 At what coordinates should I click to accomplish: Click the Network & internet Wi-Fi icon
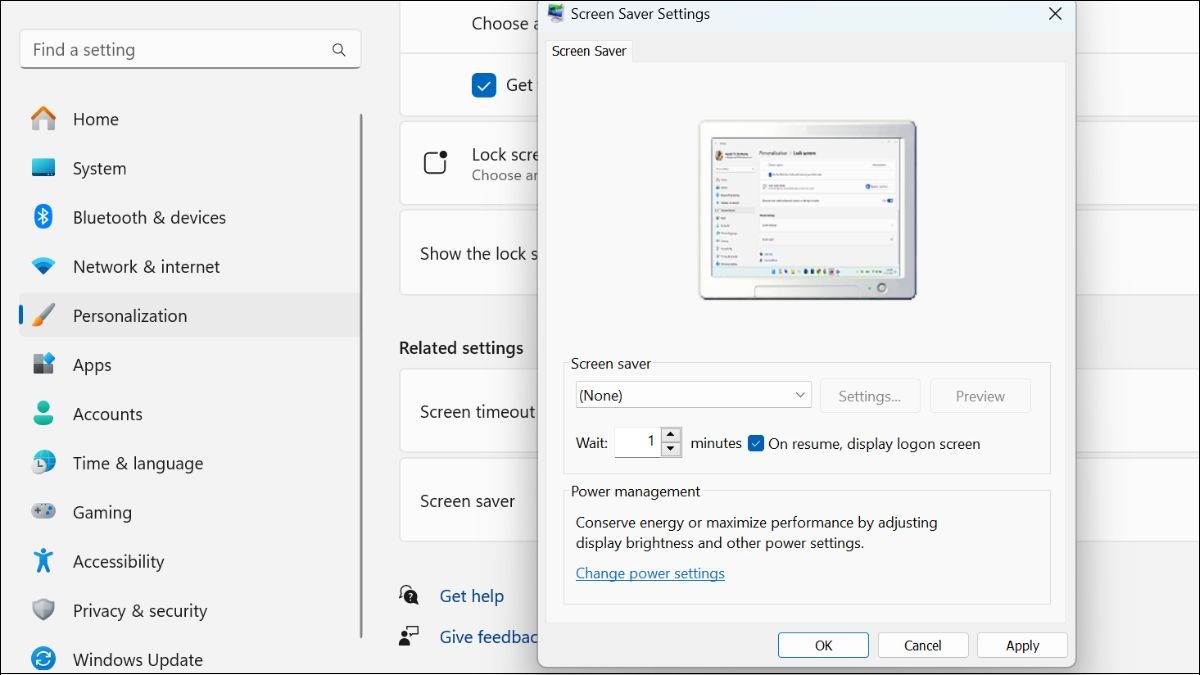point(43,267)
